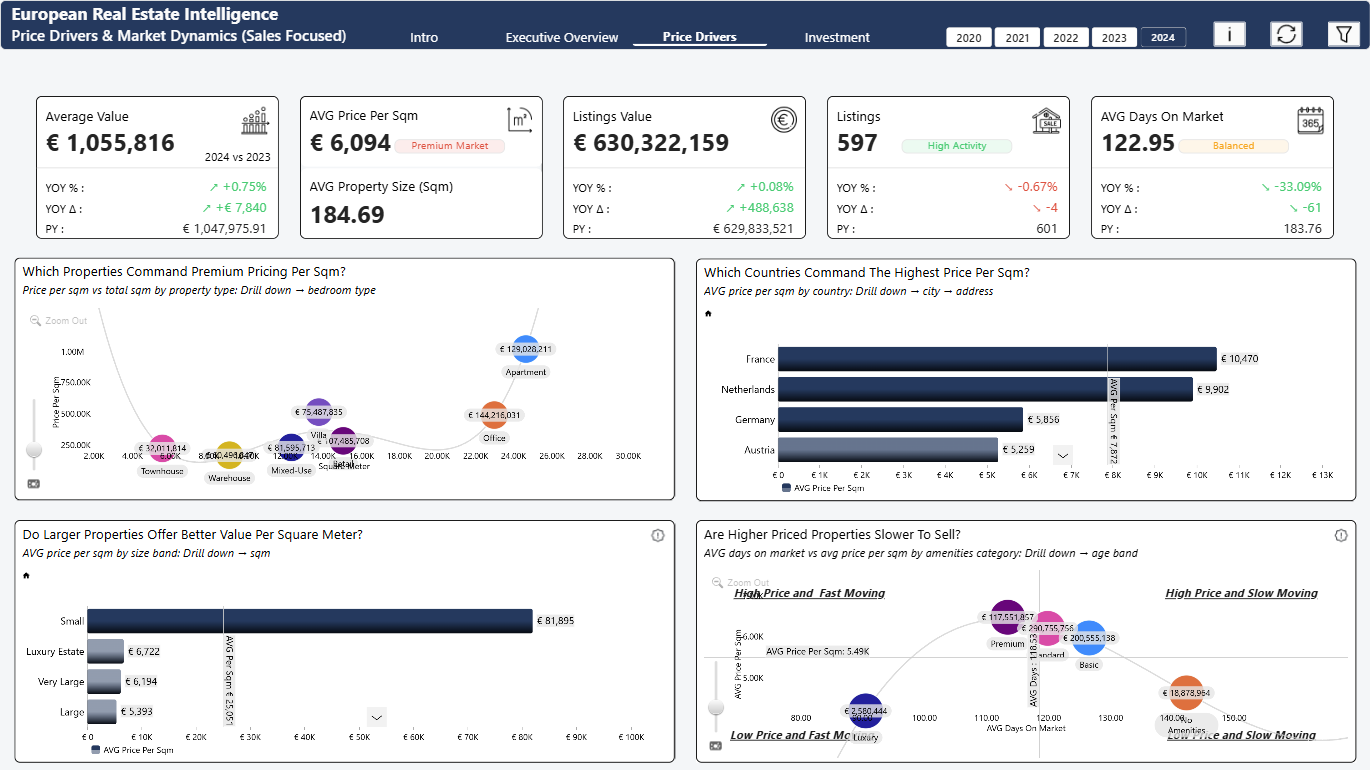Select the Villa bubble
The width and height of the screenshot is (1370, 770).
(318, 412)
